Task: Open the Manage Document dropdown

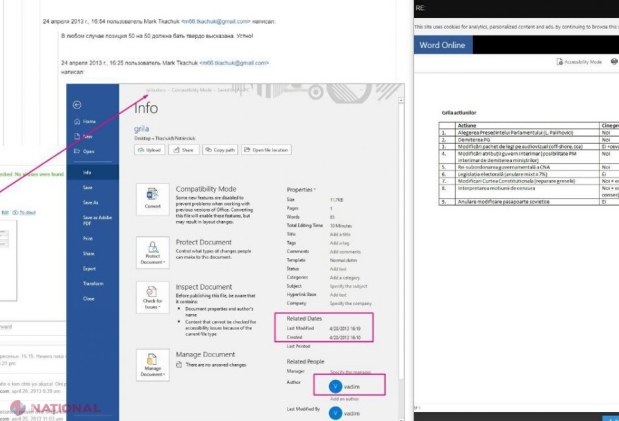Action: [152, 365]
